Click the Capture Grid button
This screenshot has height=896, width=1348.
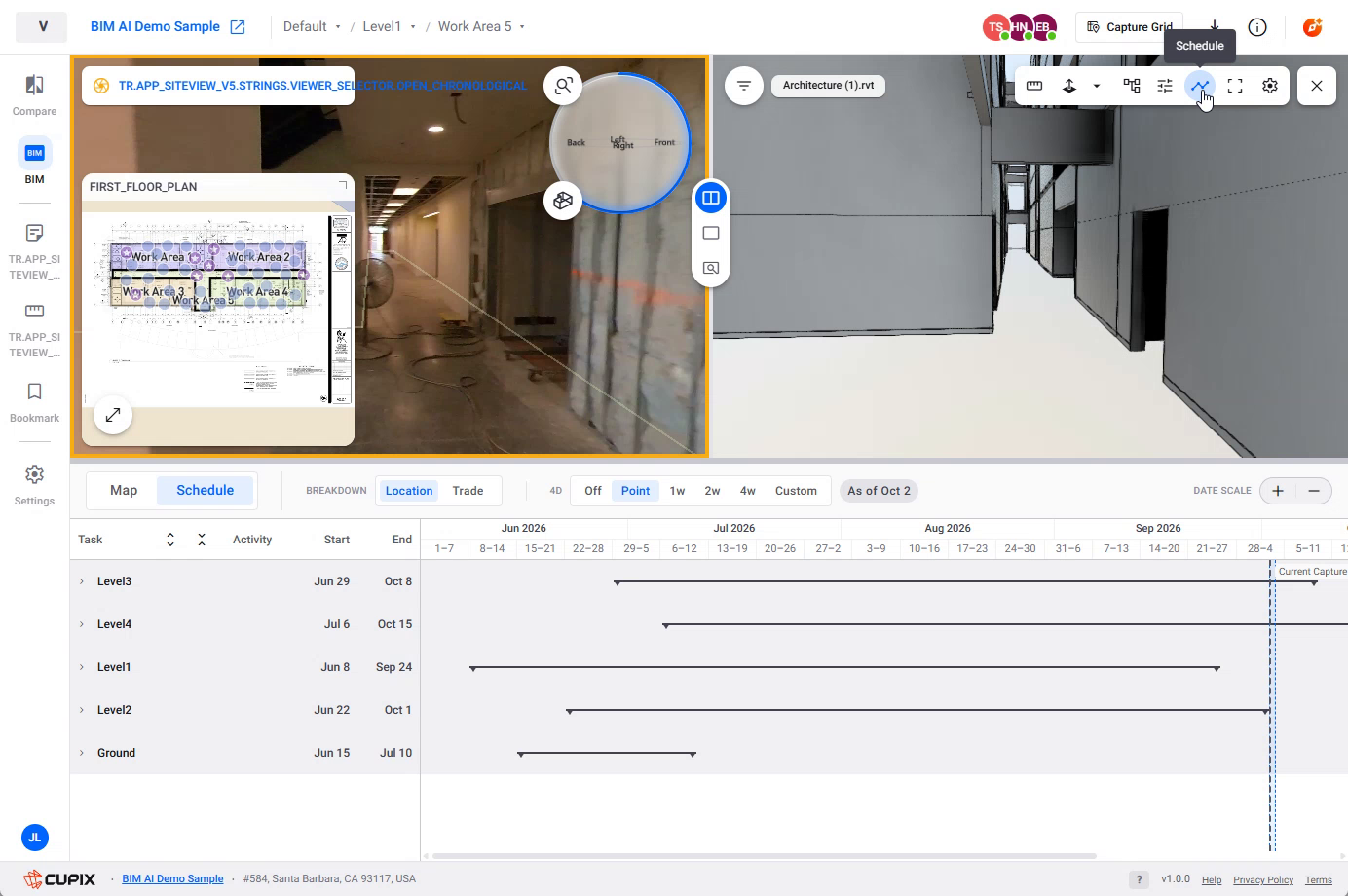(1130, 27)
